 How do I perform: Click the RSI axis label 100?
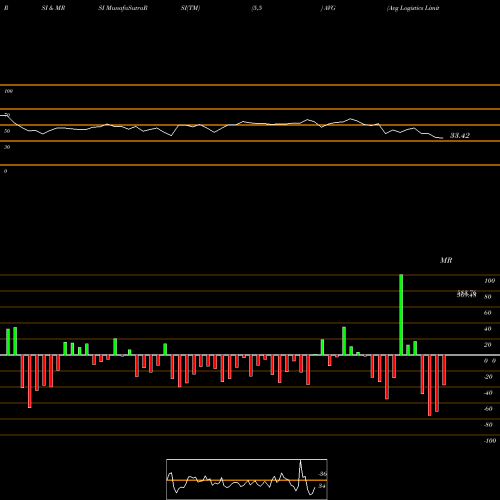8,91
